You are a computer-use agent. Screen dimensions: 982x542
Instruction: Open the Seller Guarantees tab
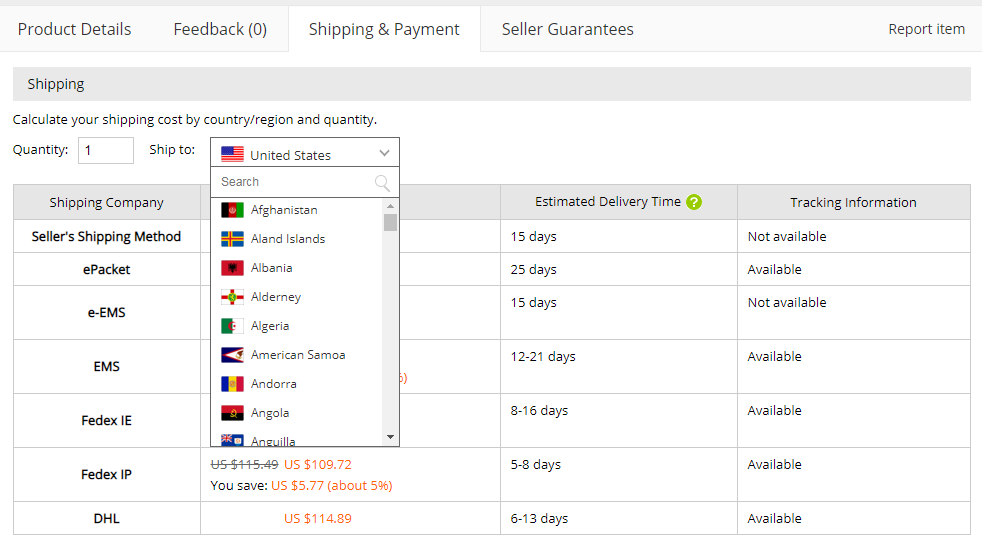[567, 29]
